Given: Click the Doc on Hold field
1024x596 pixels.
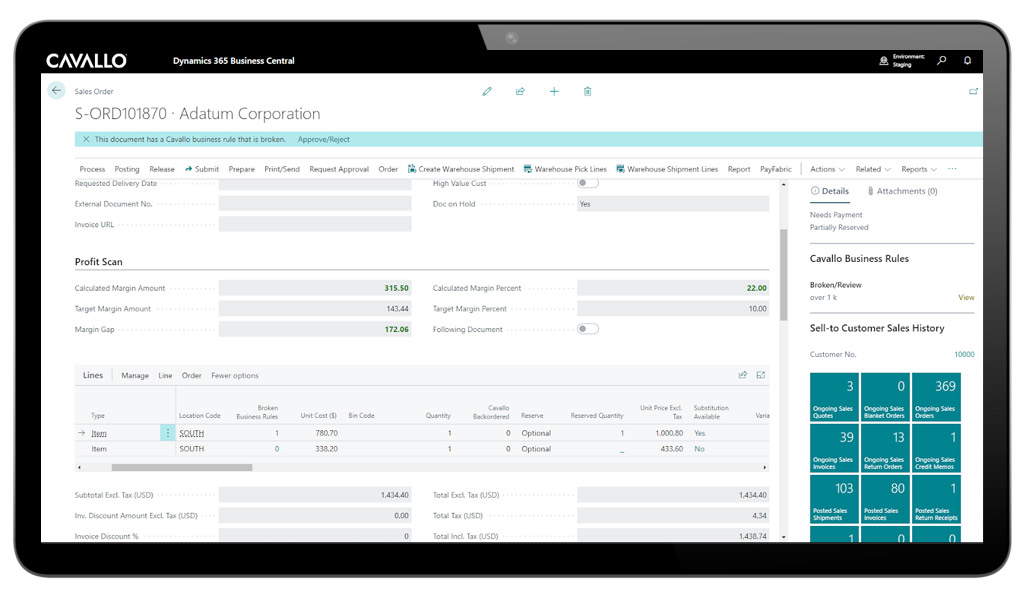Looking at the screenshot, I should tap(673, 204).
